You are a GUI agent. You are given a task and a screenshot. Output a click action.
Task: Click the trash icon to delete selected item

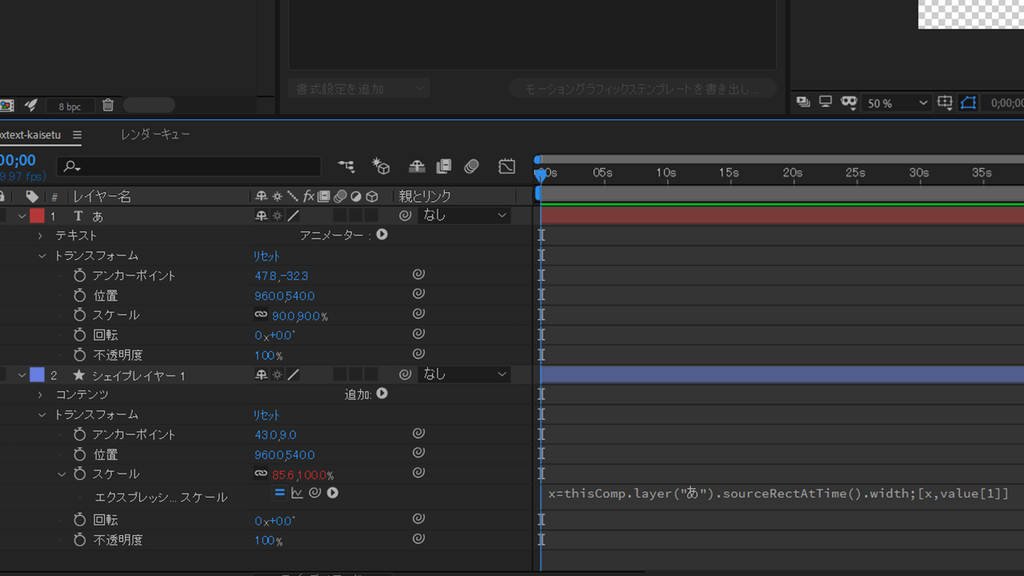[x=108, y=105]
